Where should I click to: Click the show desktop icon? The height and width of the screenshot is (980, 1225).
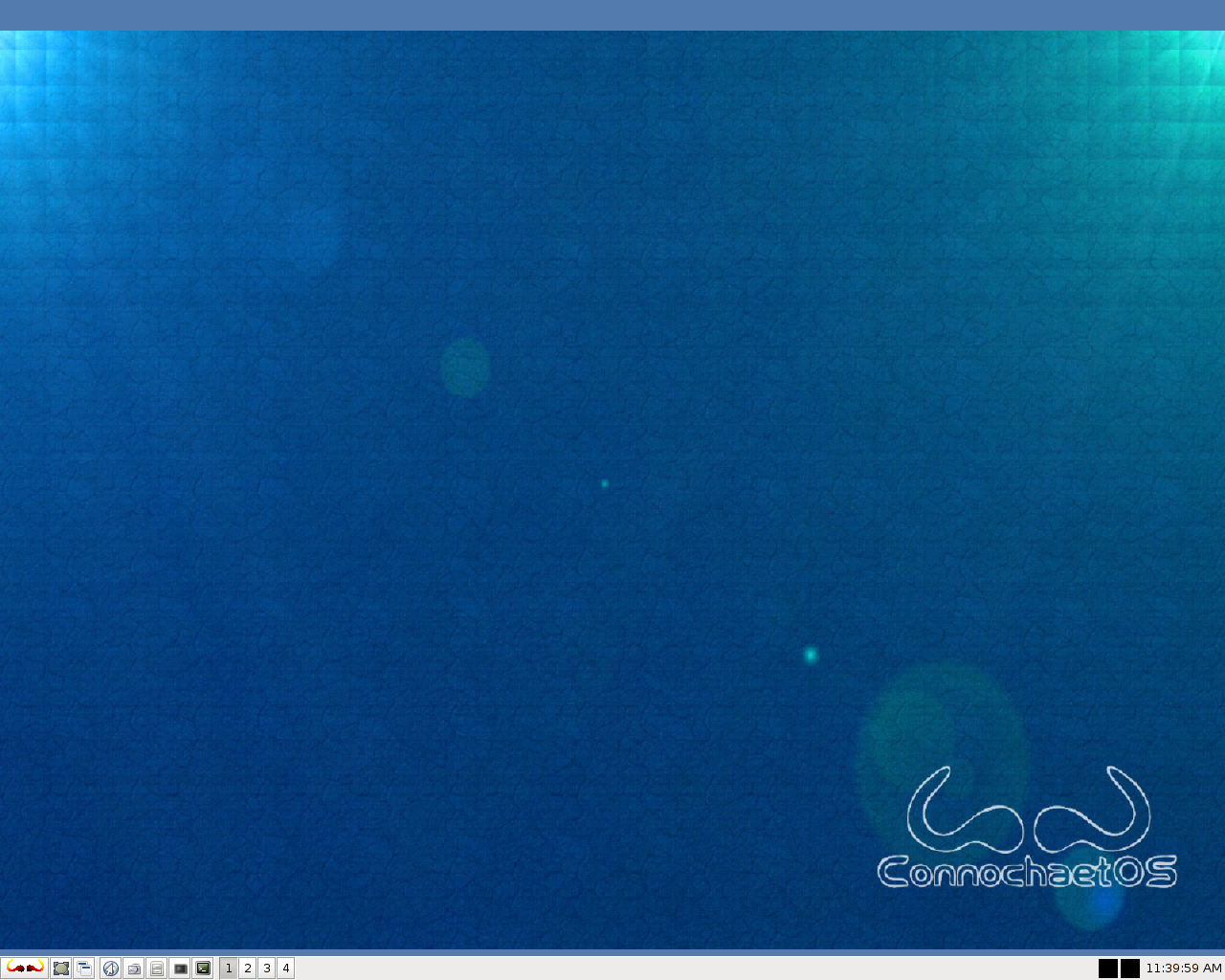point(61,969)
